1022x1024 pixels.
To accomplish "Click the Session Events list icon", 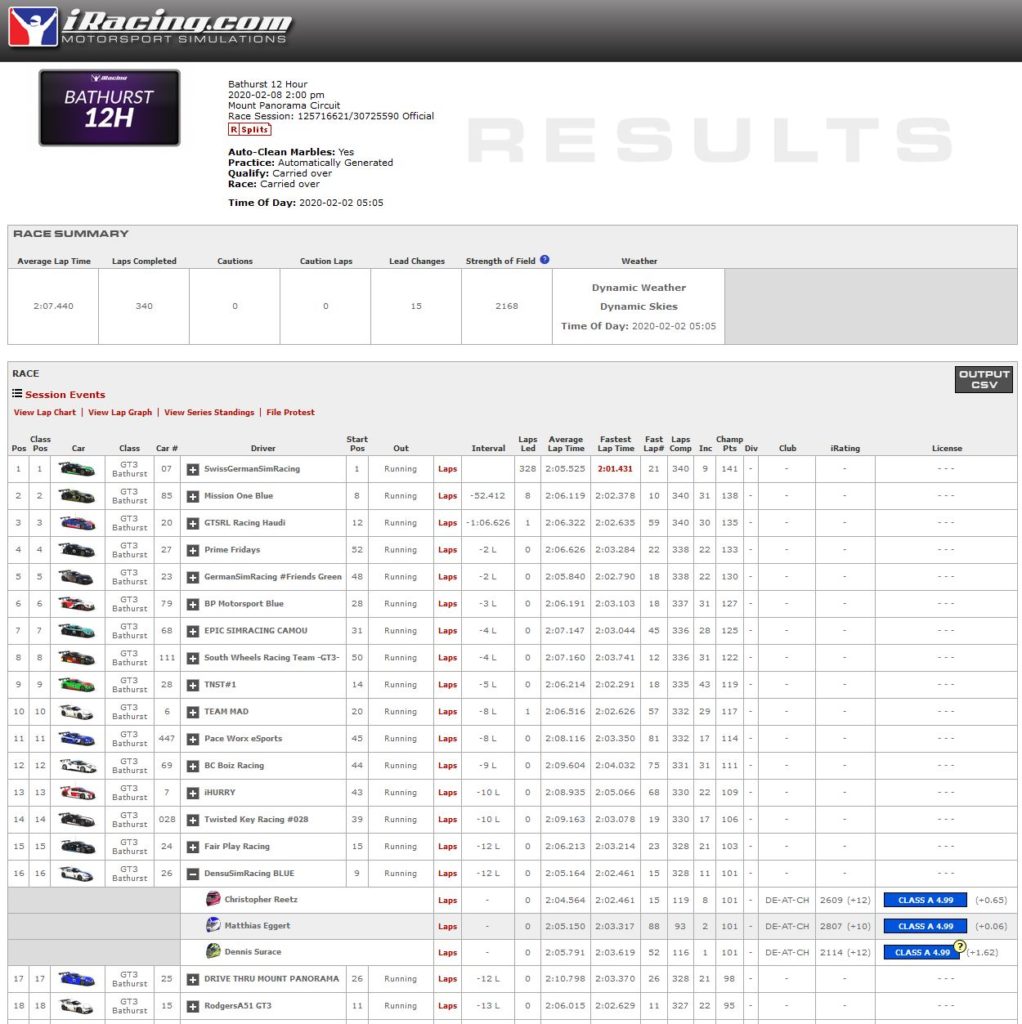I will [x=17, y=394].
